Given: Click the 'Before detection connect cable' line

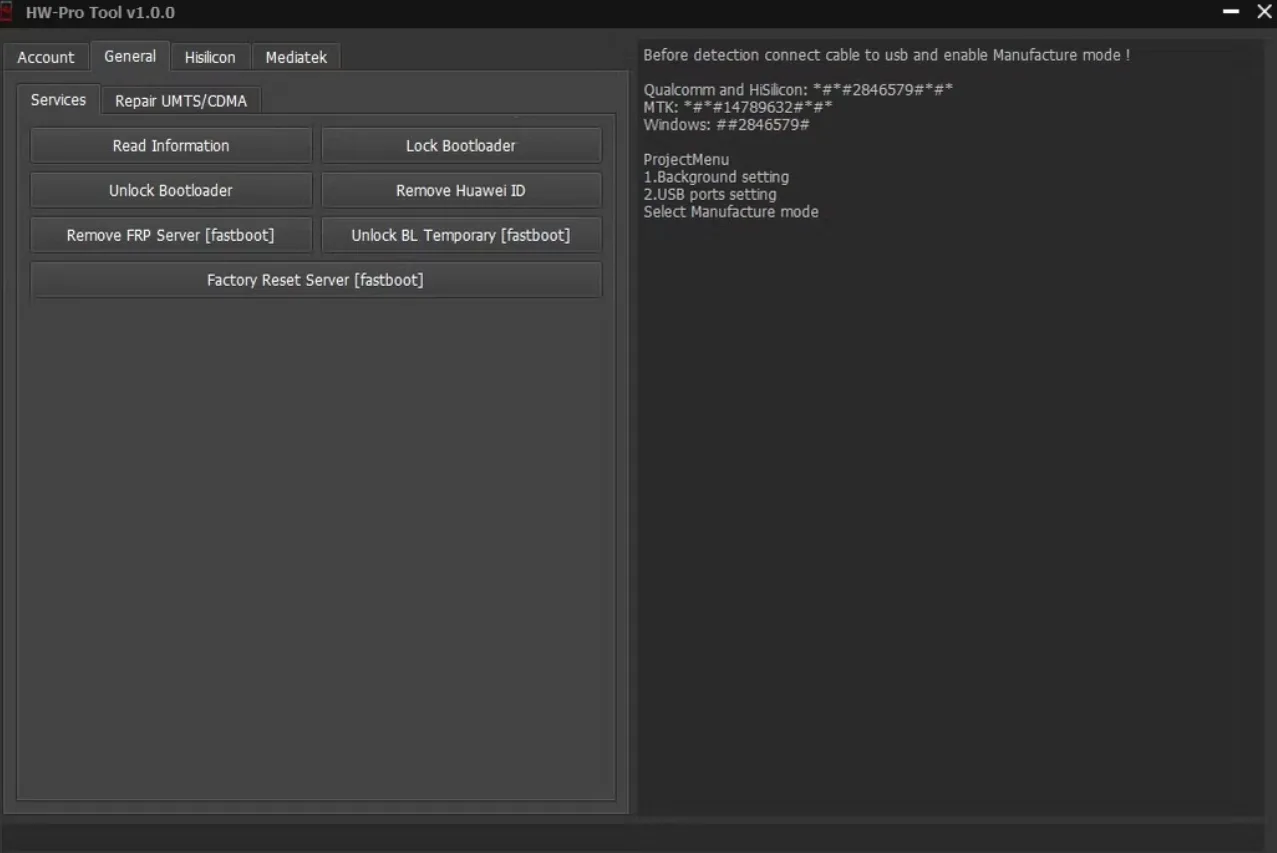Looking at the screenshot, I should [x=886, y=55].
